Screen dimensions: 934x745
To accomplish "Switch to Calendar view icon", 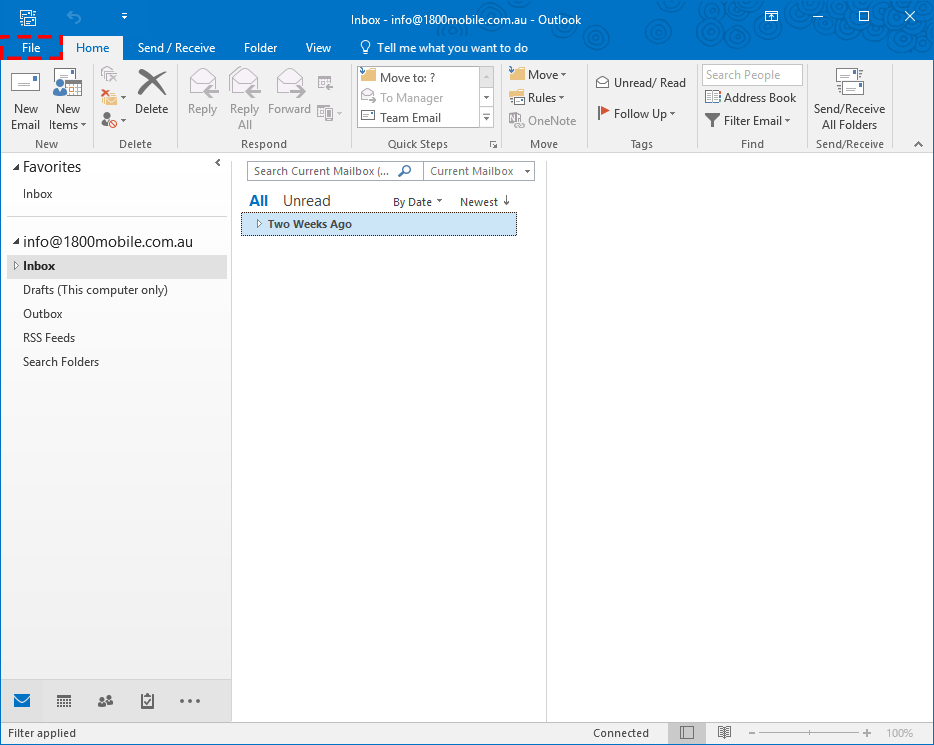I will [64, 701].
